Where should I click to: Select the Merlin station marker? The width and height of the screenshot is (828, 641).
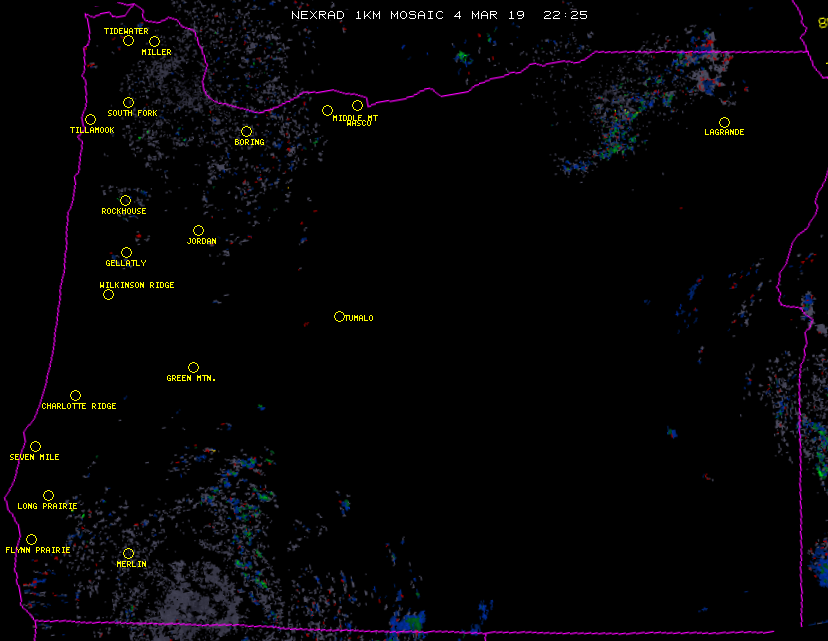pos(128,554)
